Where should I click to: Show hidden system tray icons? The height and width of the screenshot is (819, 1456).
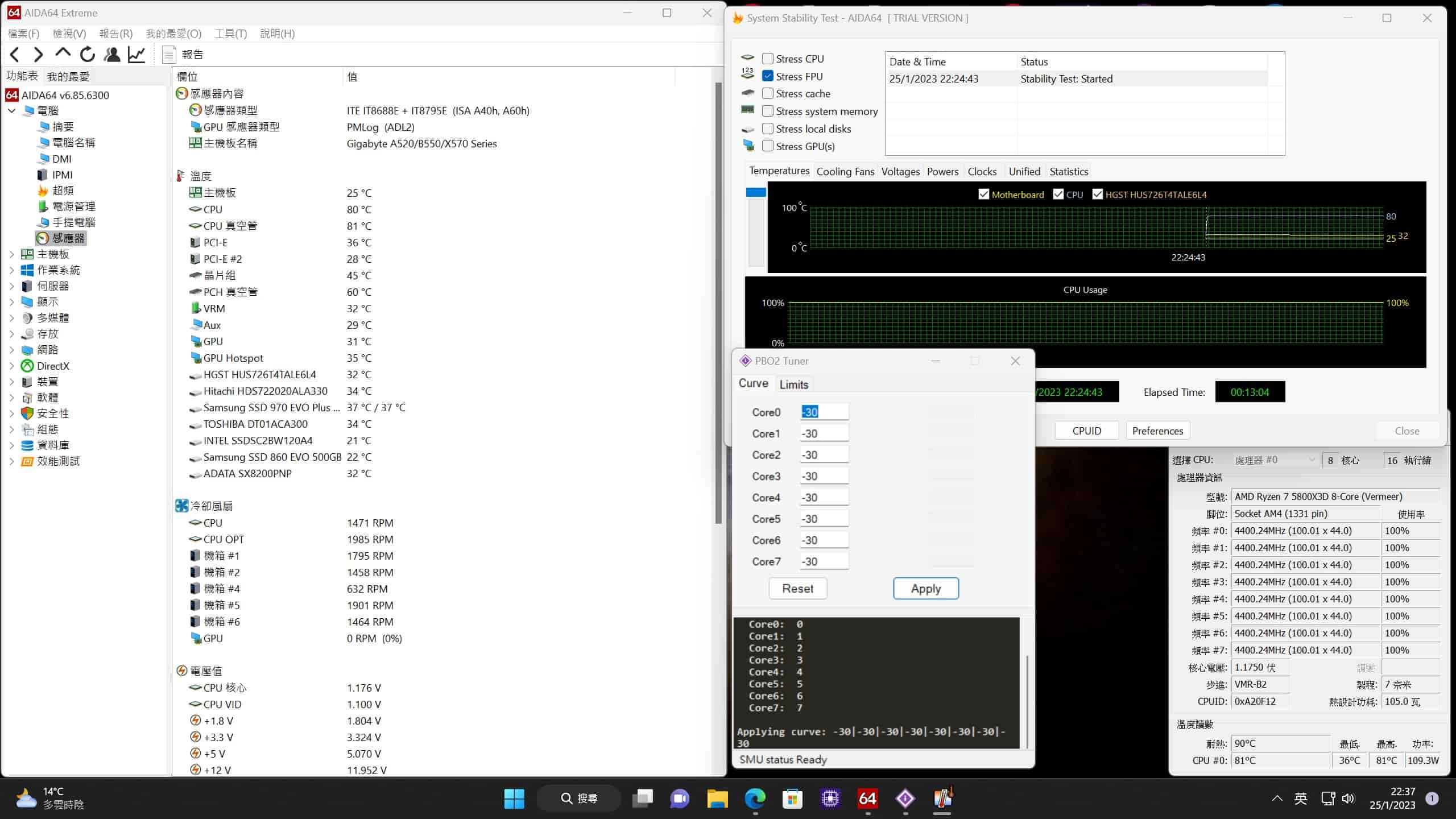click(x=1277, y=799)
